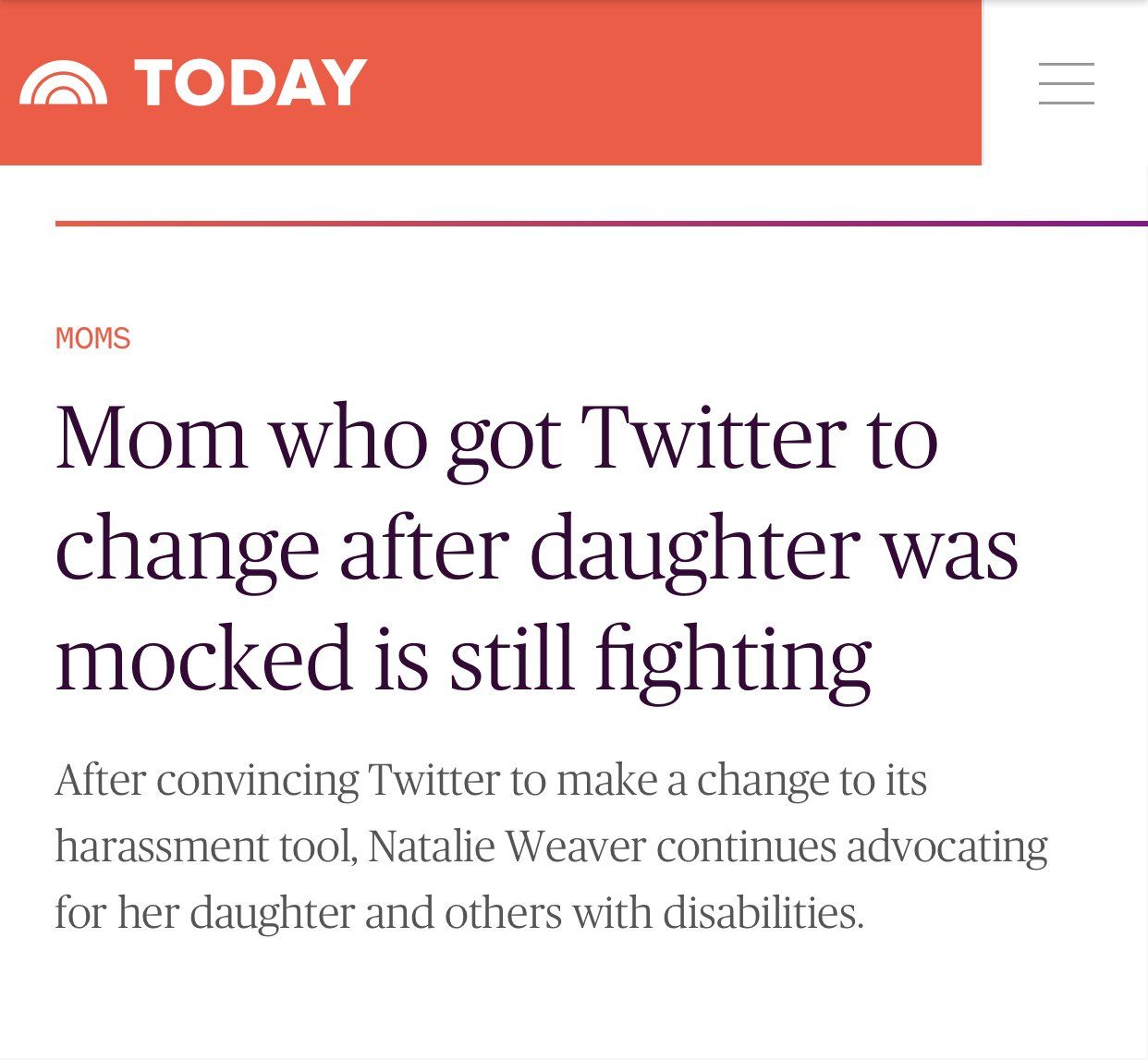The image size is (1148, 1060).
Task: Click "Natalie Weaver" in the subheadline
Action: [506, 847]
